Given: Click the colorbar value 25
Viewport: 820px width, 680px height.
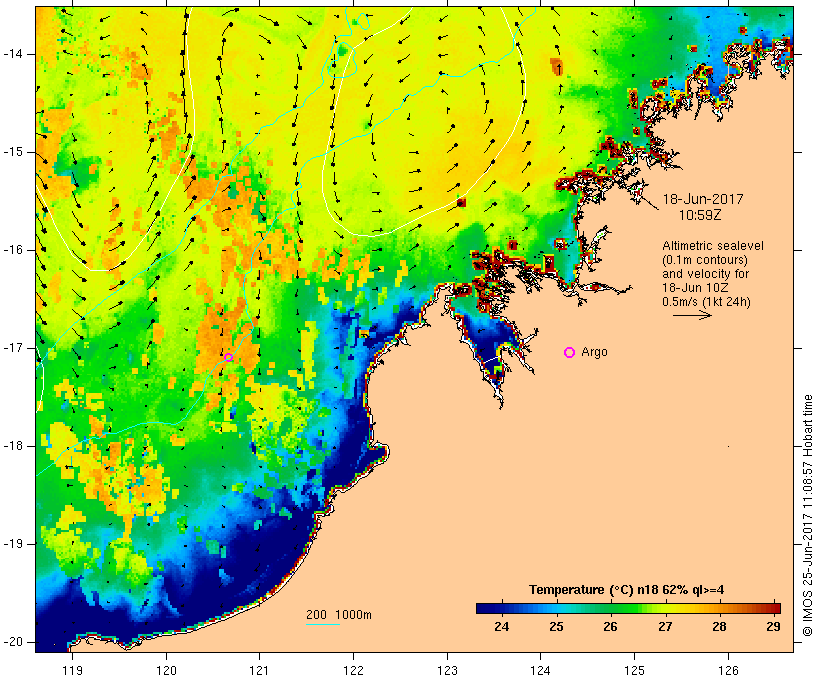Looking at the screenshot, I should pos(556,626).
